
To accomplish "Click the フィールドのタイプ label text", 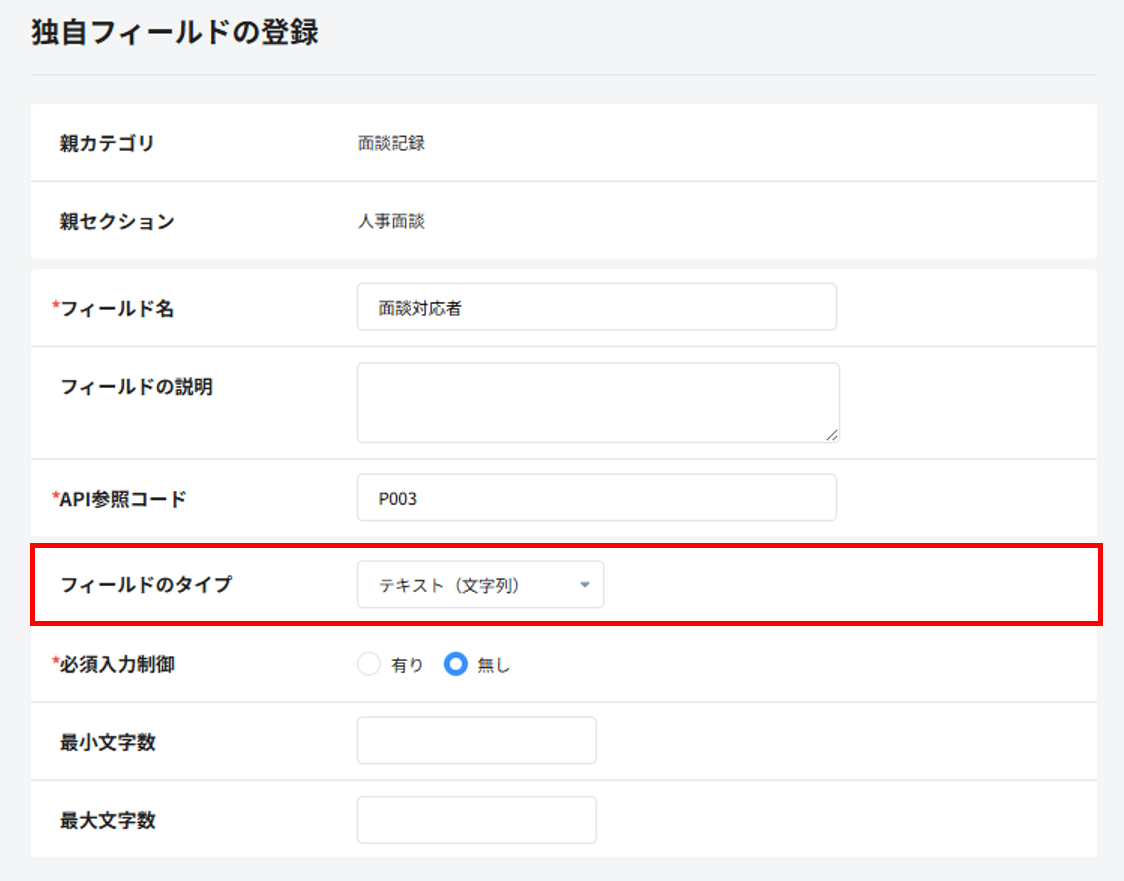I will click(146, 585).
